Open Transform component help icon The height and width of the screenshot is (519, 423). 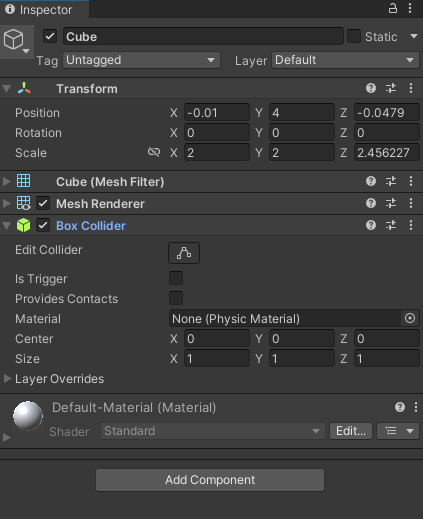click(371, 88)
